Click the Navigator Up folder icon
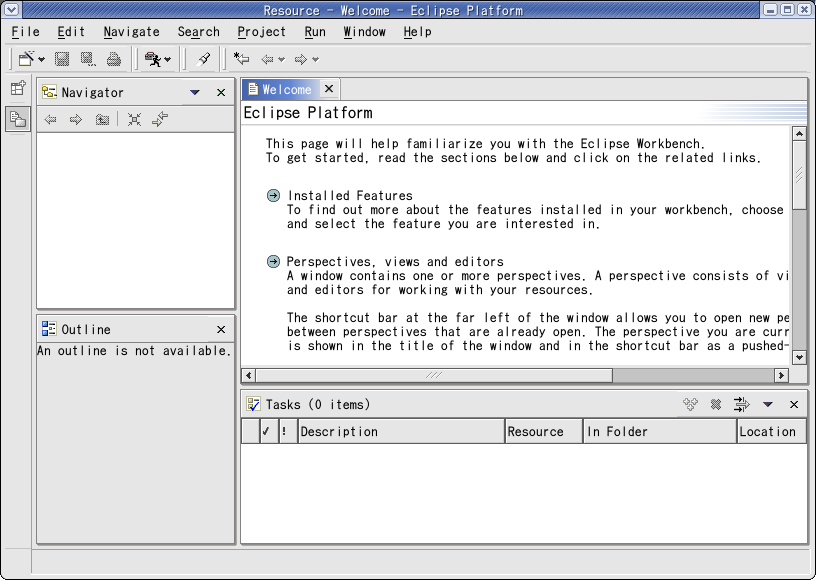 click(x=102, y=120)
